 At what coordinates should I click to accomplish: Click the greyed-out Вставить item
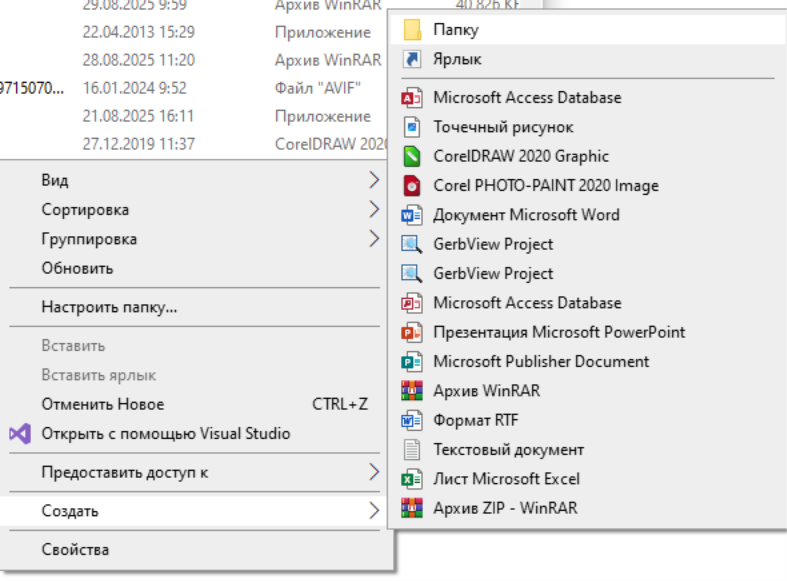[195, 346]
